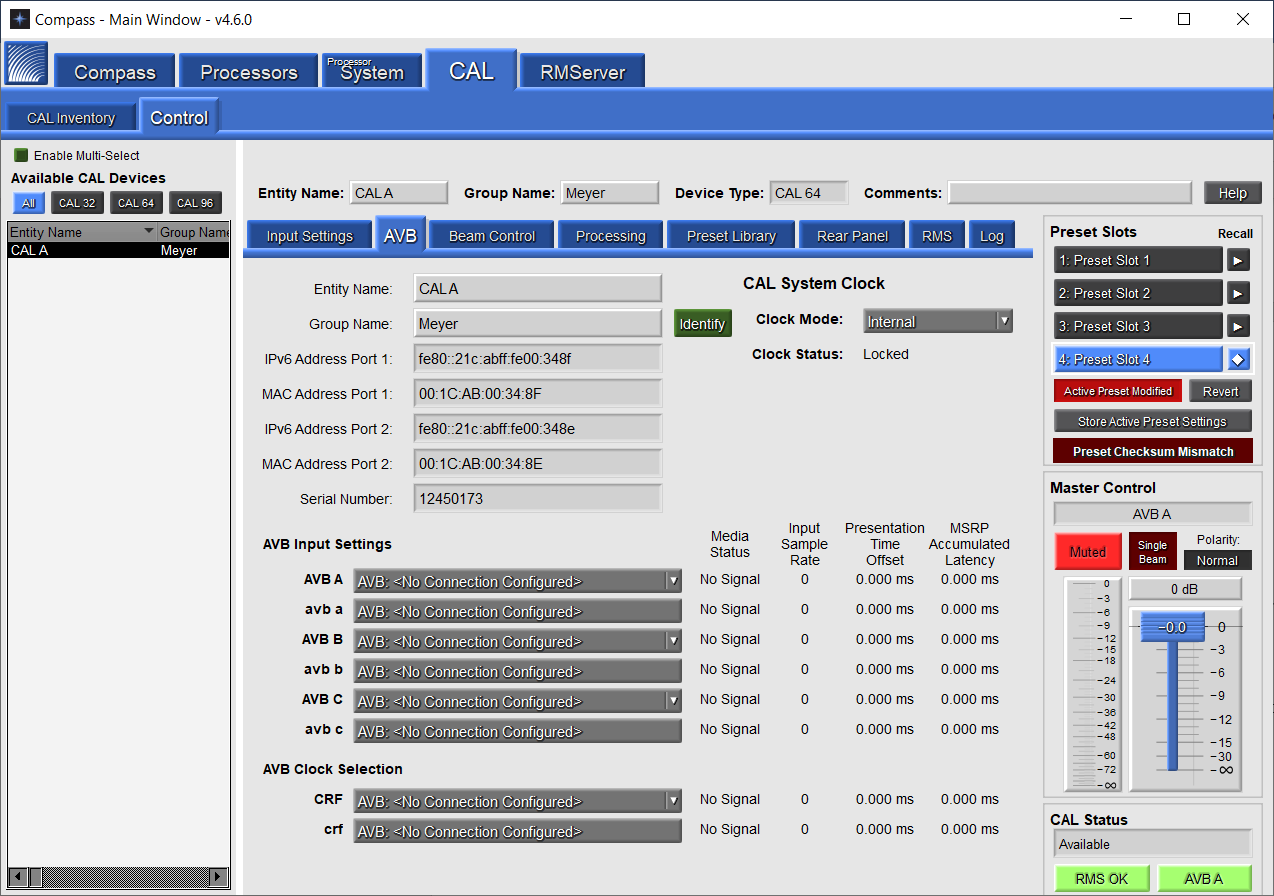Filter devices by CAL 64
The height and width of the screenshot is (896, 1274).
pos(136,203)
